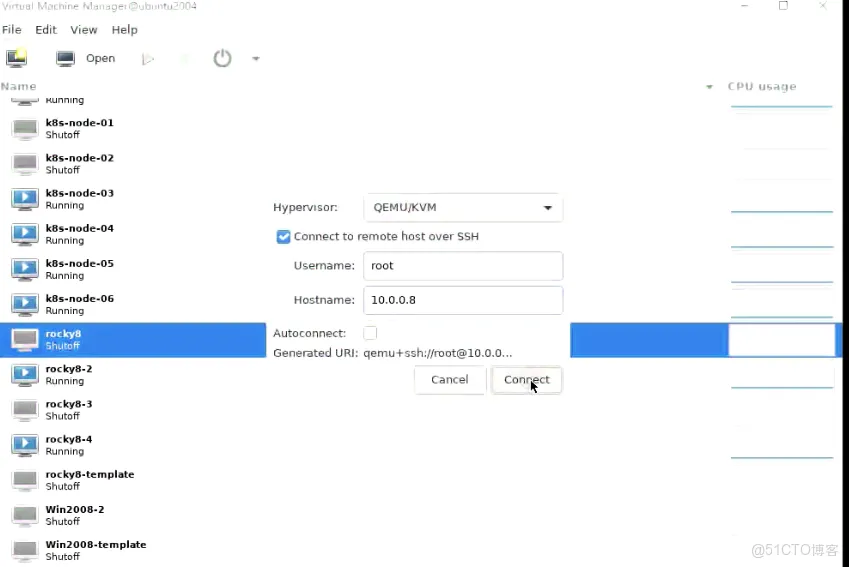Click the Generated URI qemu+ssh text
The height and width of the screenshot is (567, 849).
(x=437, y=353)
